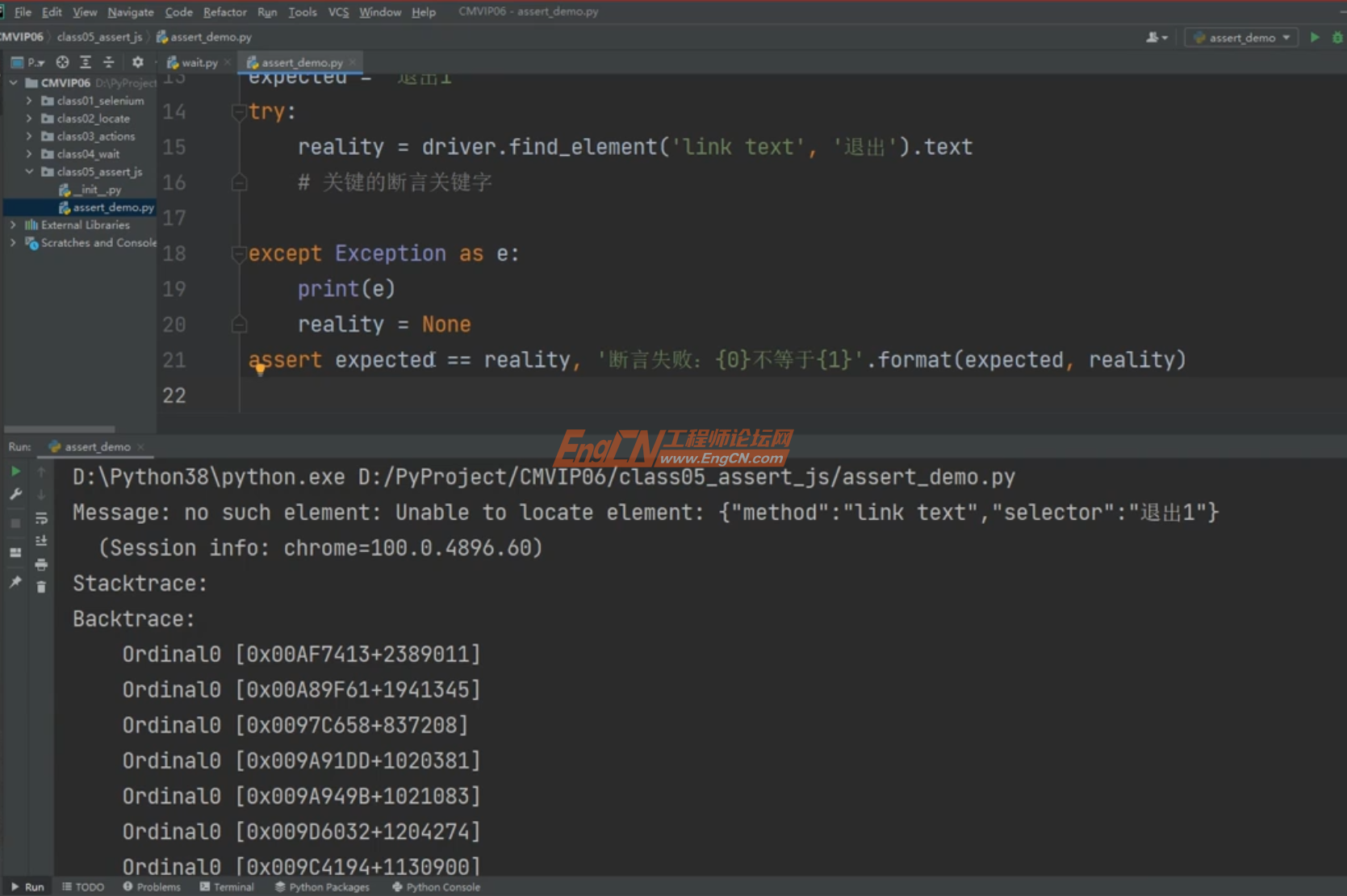The image size is (1347, 896).
Task: Toggle code folding for the try block
Action: 239,112
